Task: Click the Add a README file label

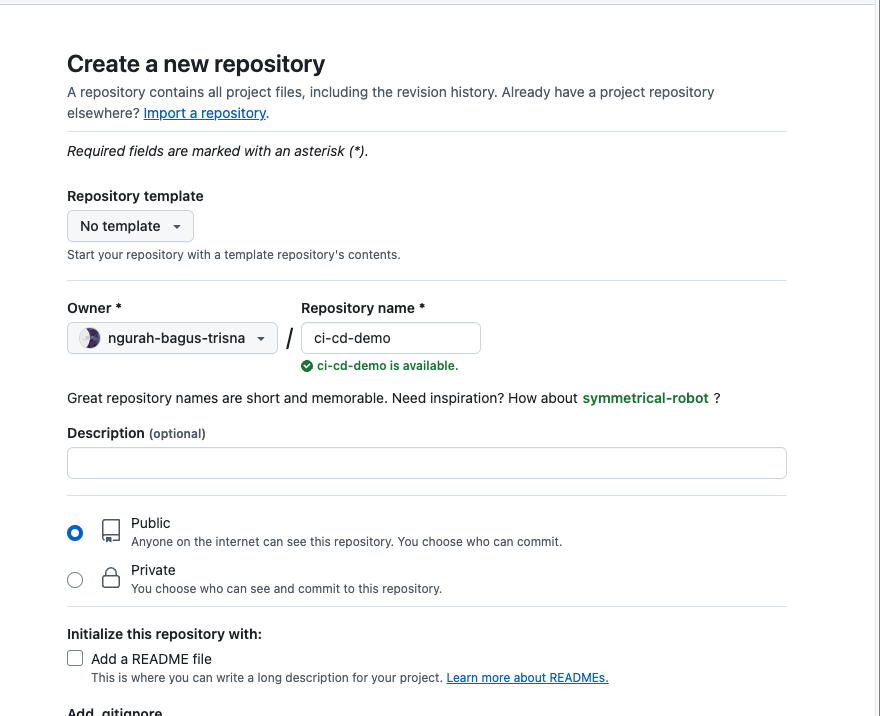Action: click(x=151, y=659)
